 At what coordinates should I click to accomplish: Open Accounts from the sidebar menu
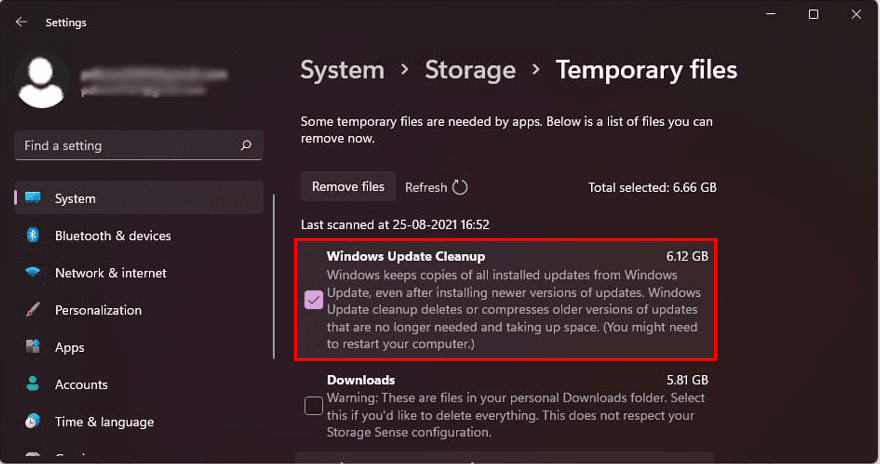81,384
